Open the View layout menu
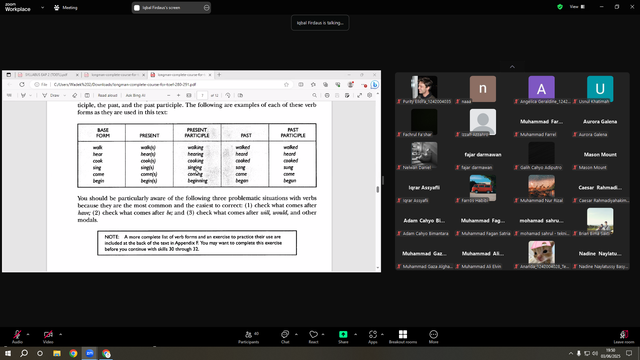The height and width of the screenshot is (360, 640). click(x=577, y=7)
